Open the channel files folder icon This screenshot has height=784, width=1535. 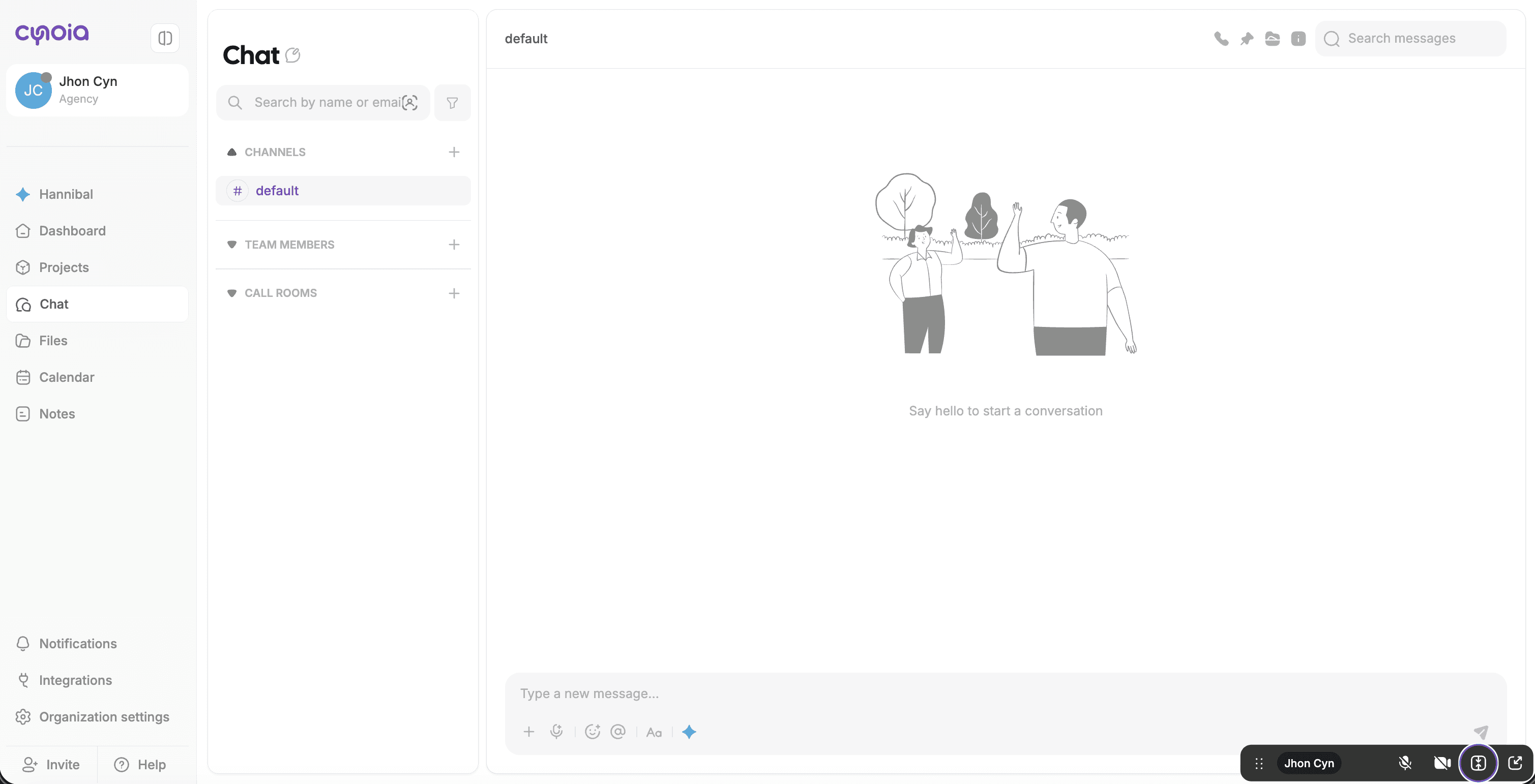[x=1272, y=39]
